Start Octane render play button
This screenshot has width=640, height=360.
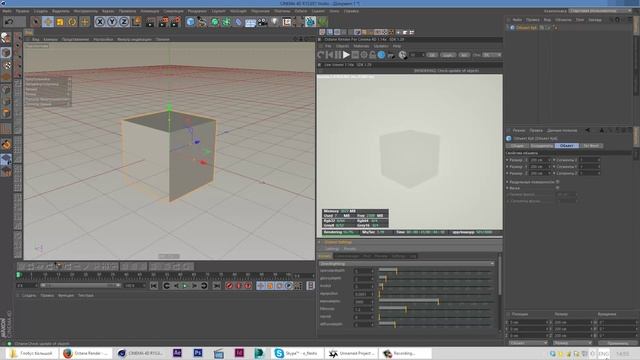point(346,55)
